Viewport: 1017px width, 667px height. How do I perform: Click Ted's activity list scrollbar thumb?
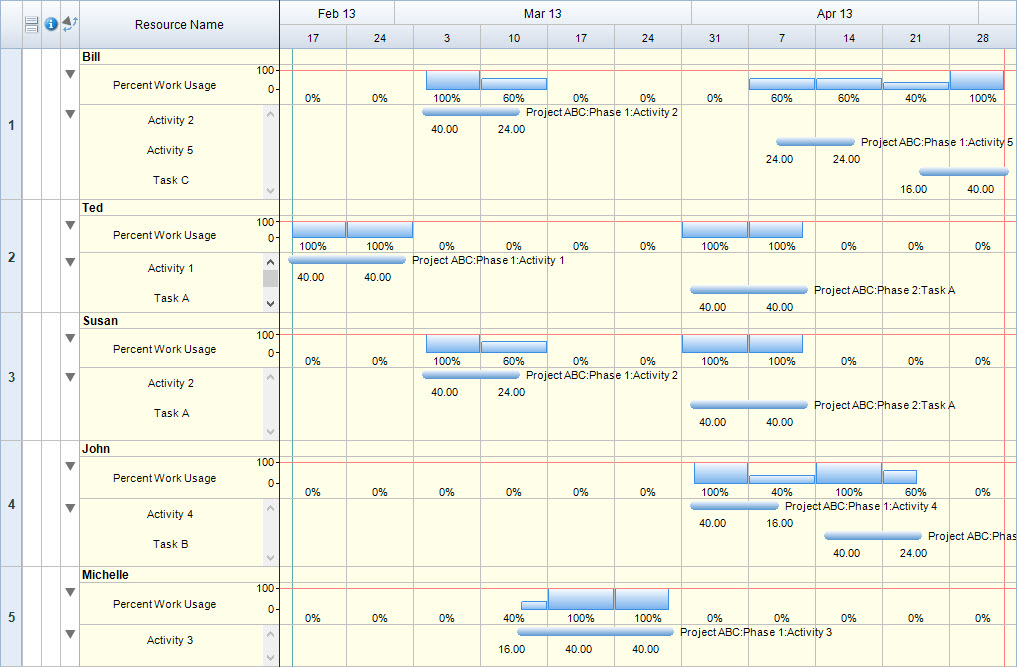pos(270,278)
